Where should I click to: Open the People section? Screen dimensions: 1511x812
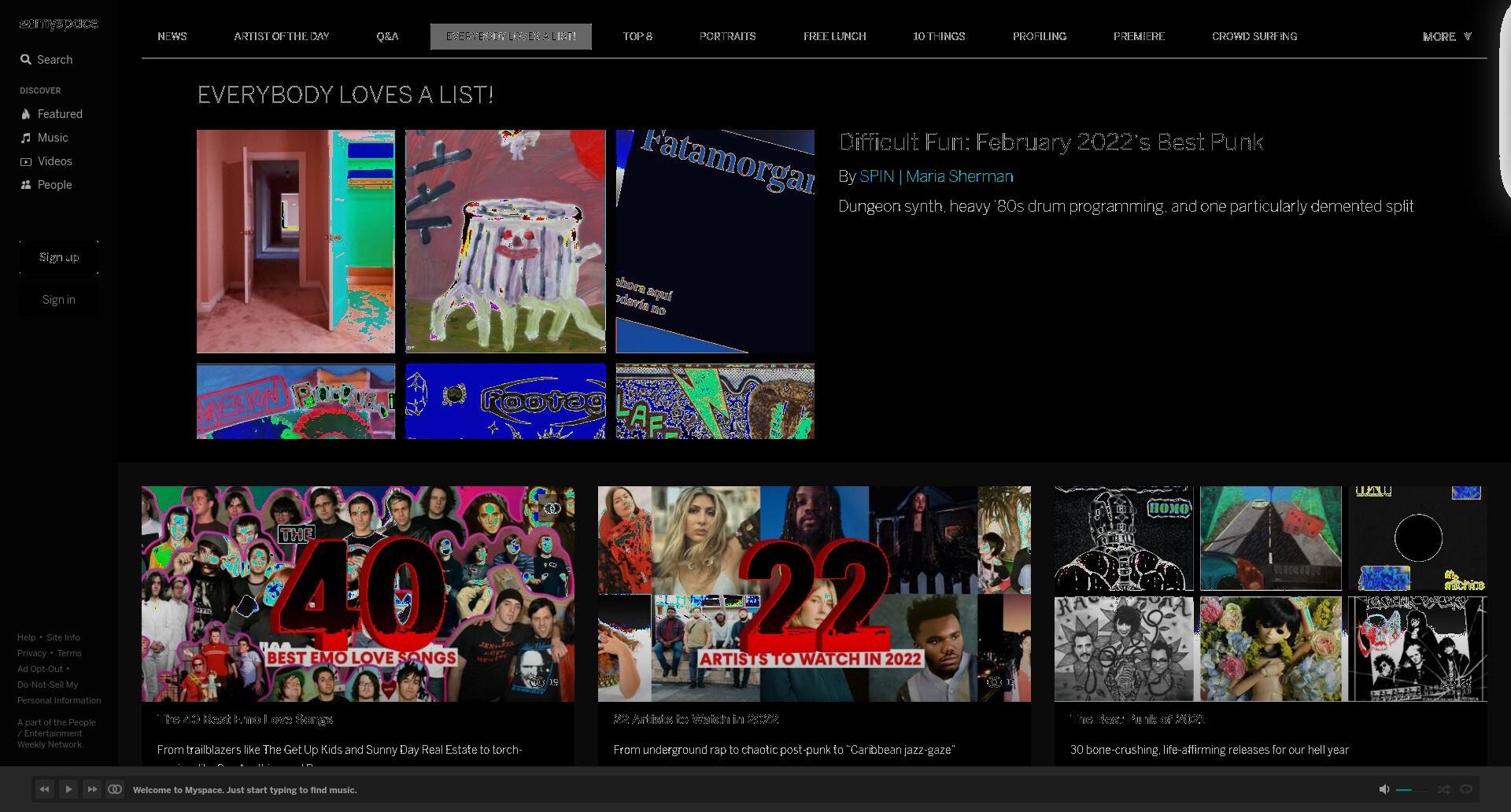(x=46, y=185)
